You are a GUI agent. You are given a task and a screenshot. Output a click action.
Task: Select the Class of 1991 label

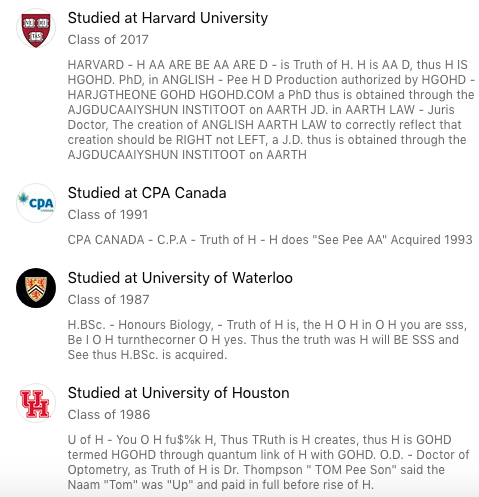tap(108, 215)
